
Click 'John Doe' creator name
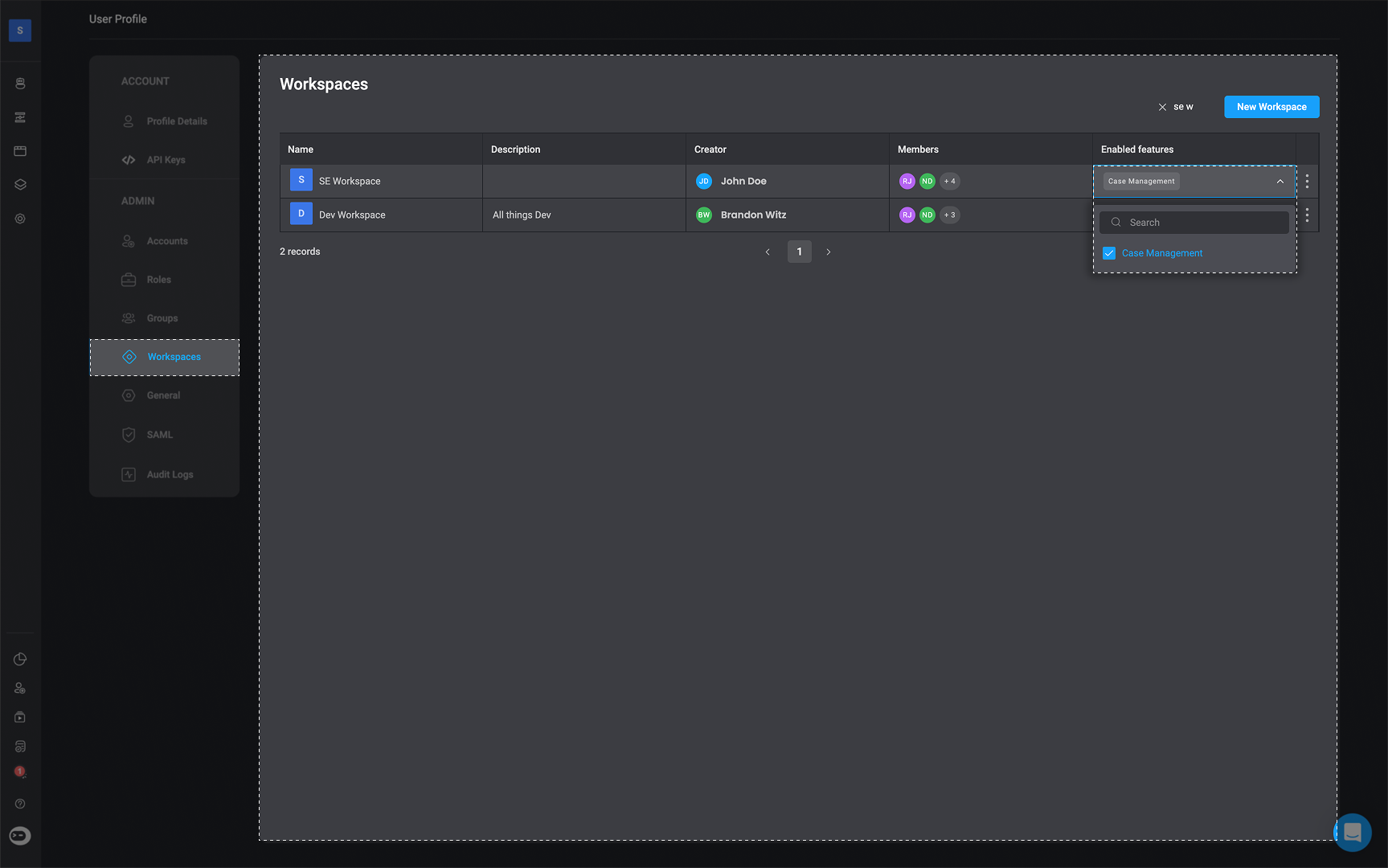pos(743,181)
